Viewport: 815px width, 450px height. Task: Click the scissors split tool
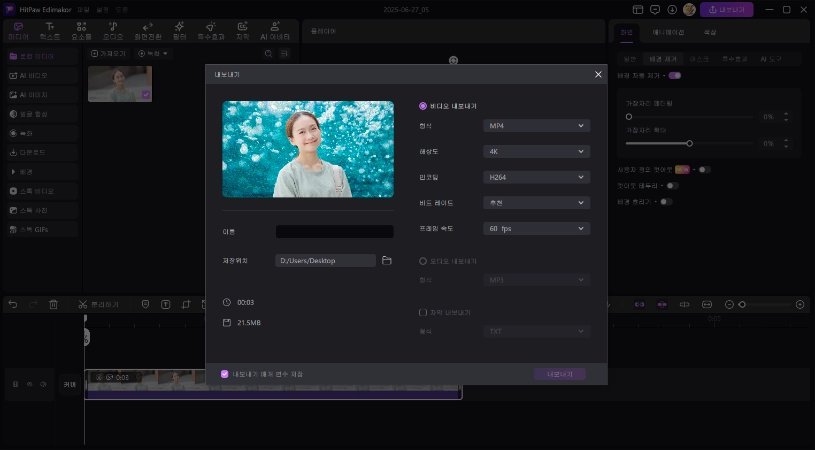pyautogui.click(x=83, y=305)
